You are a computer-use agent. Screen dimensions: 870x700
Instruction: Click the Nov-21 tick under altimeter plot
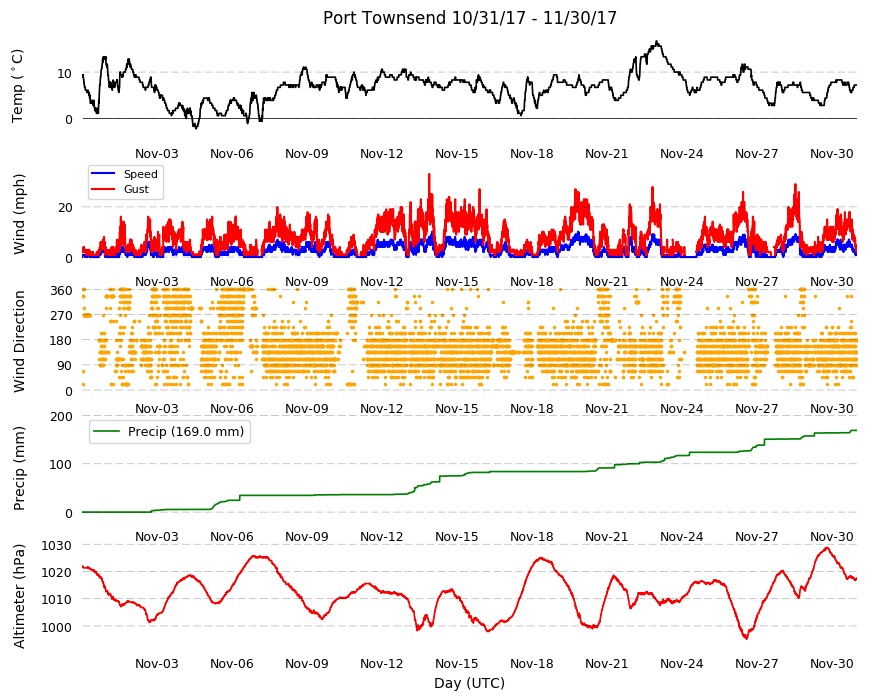[x=606, y=663]
